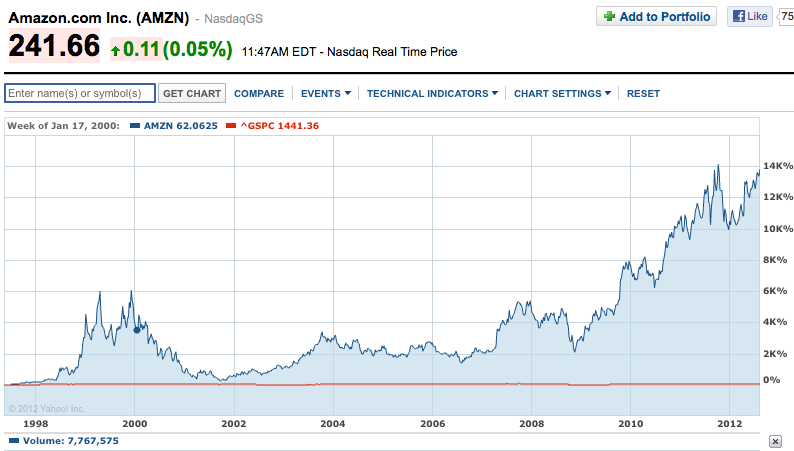Click the 2000 x-axis year label
This screenshot has height=451, width=794.
click(135, 424)
